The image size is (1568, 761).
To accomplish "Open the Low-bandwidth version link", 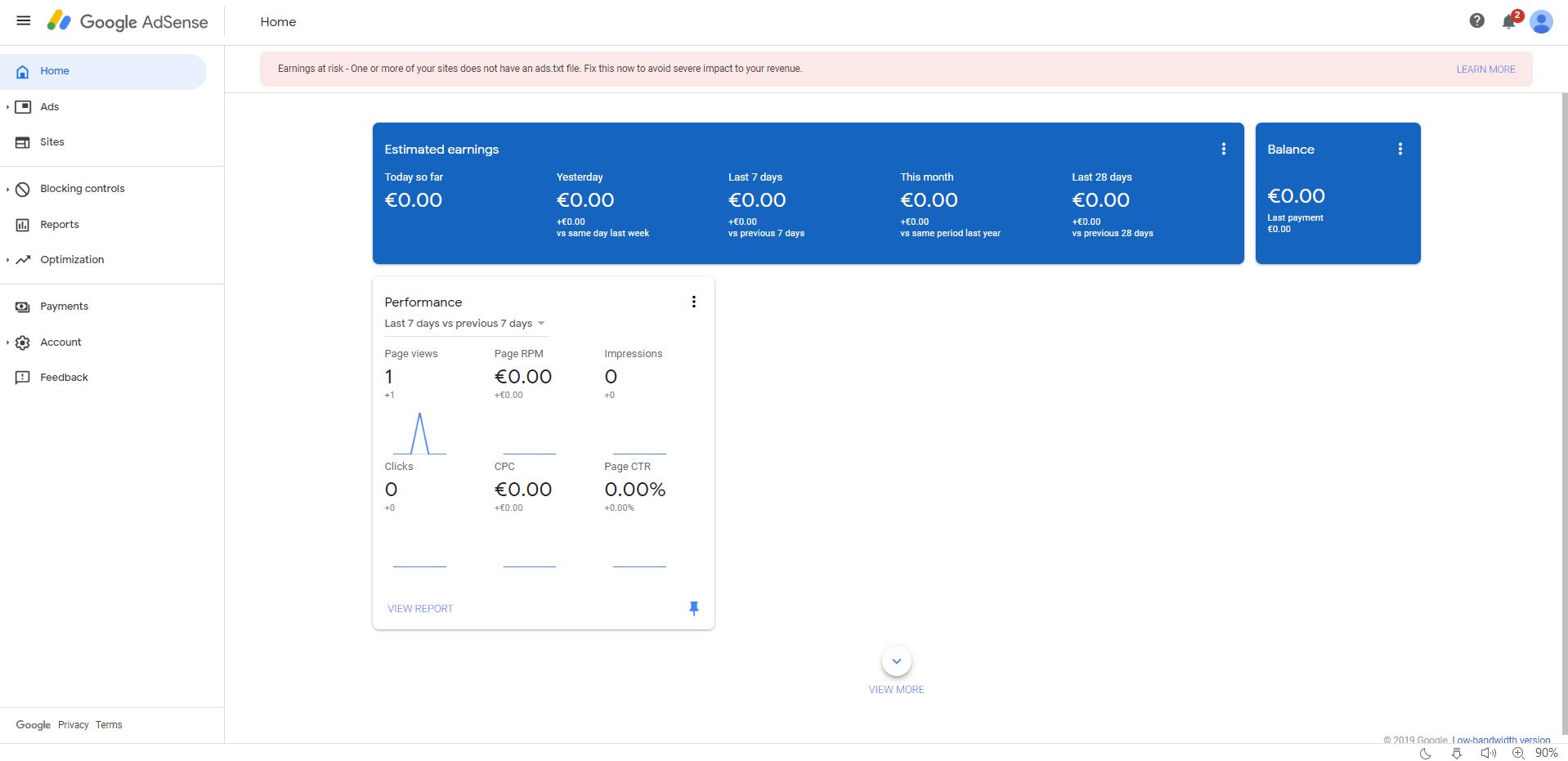I will (1501, 740).
